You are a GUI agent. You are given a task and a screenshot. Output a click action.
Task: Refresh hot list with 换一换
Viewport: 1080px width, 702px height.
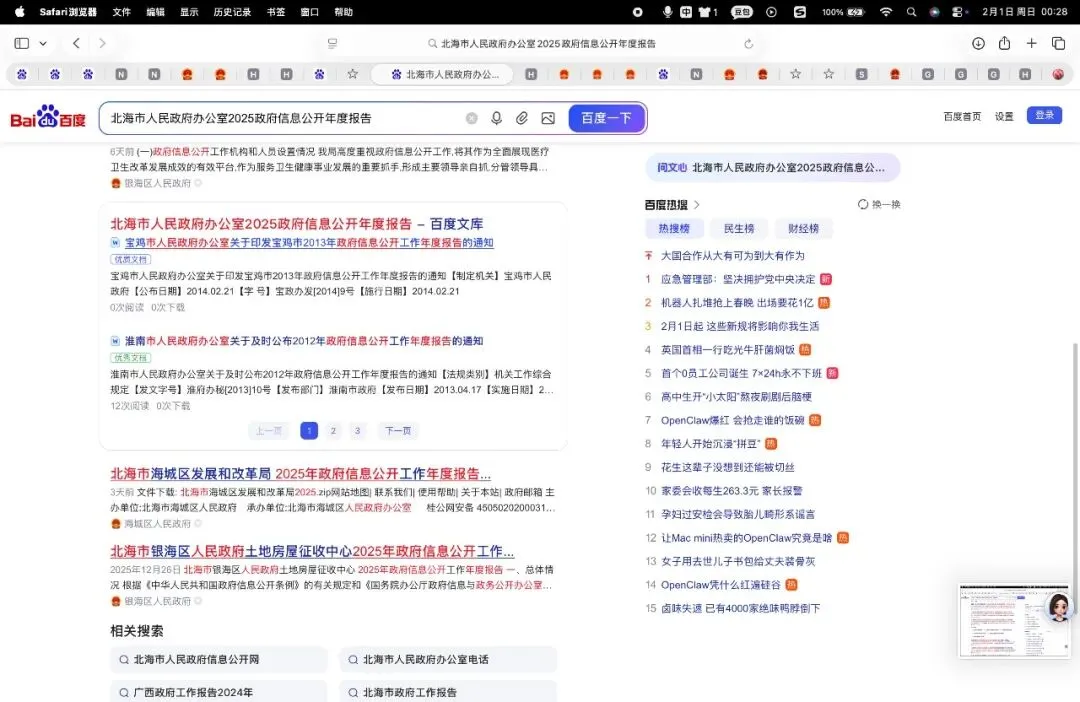pyautogui.click(x=879, y=205)
